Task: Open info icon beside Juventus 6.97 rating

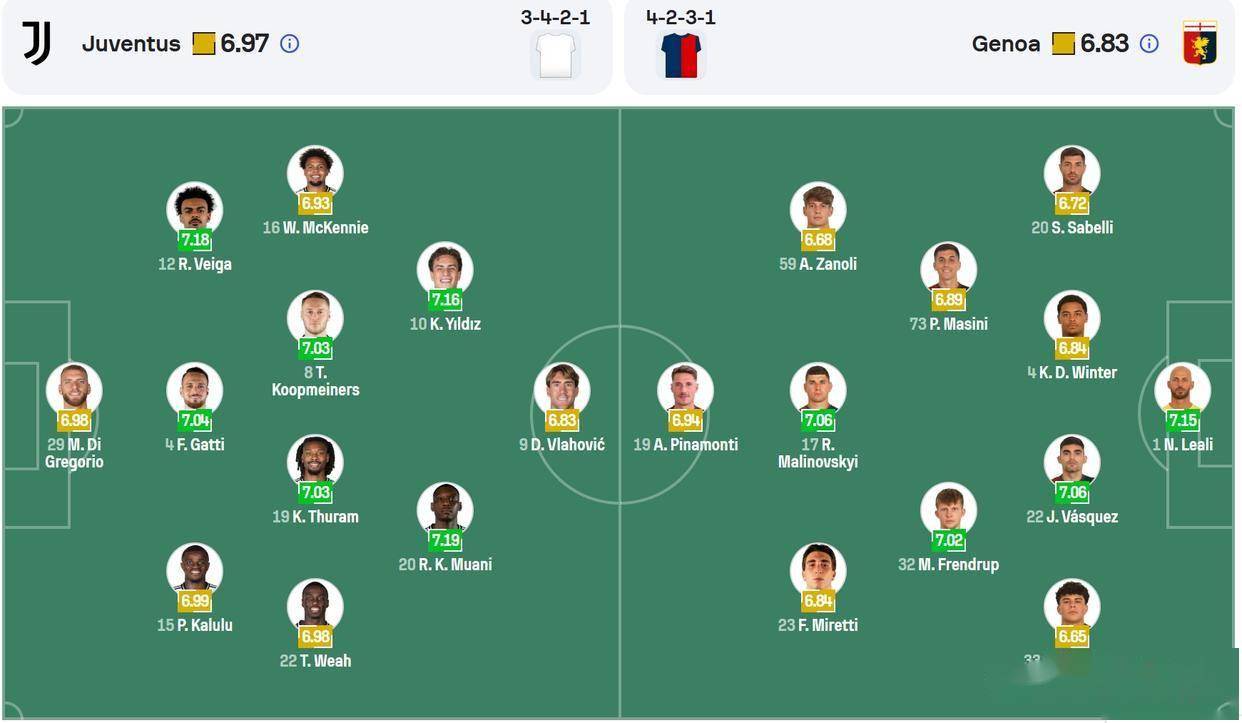Action: (290, 44)
